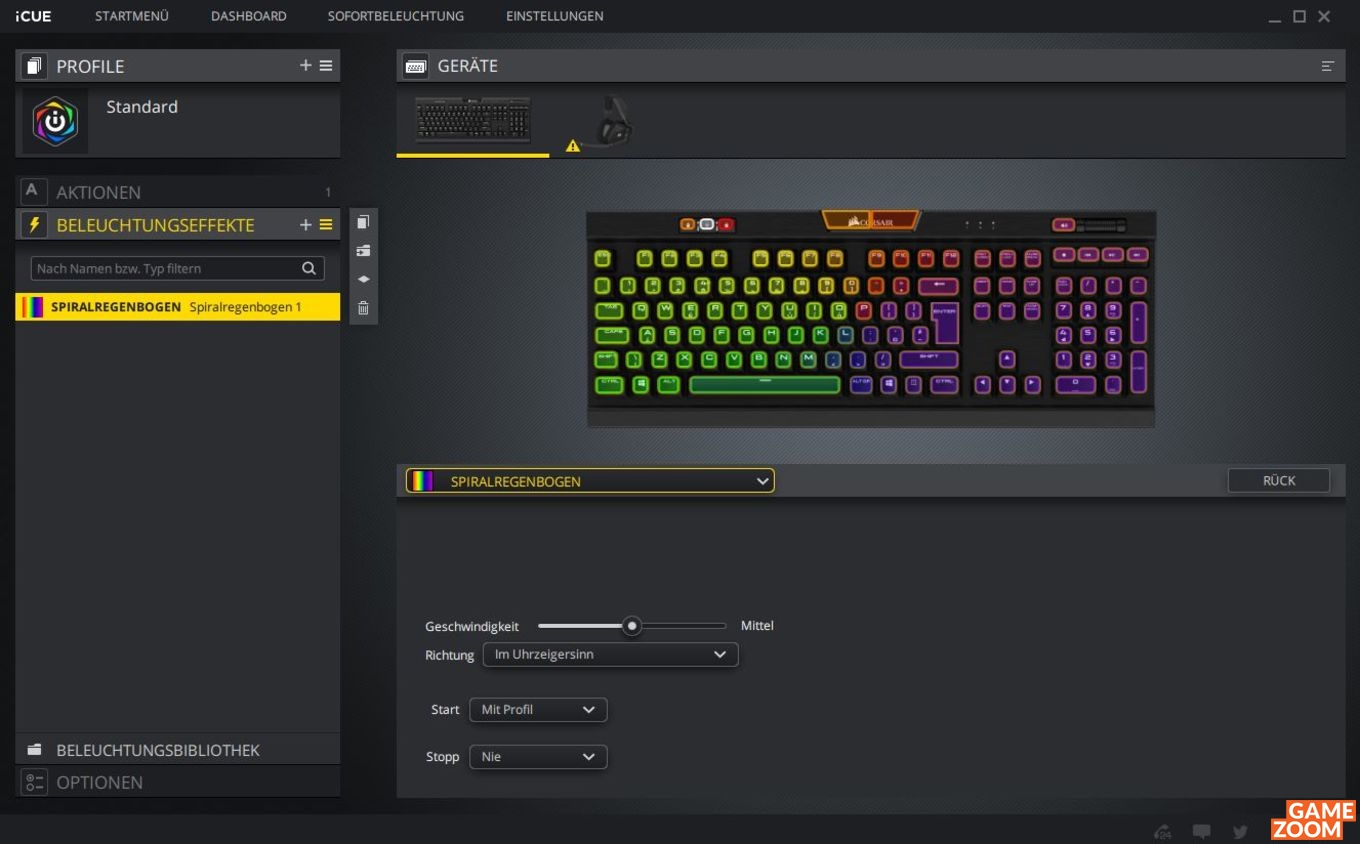The height and width of the screenshot is (844, 1360).
Task: Select the Standard profile icon
Action: 55,121
